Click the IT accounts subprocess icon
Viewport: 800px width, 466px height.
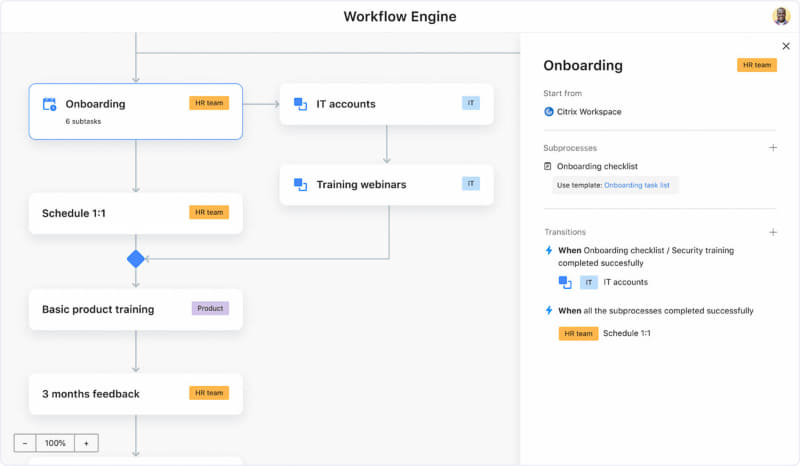[300, 104]
